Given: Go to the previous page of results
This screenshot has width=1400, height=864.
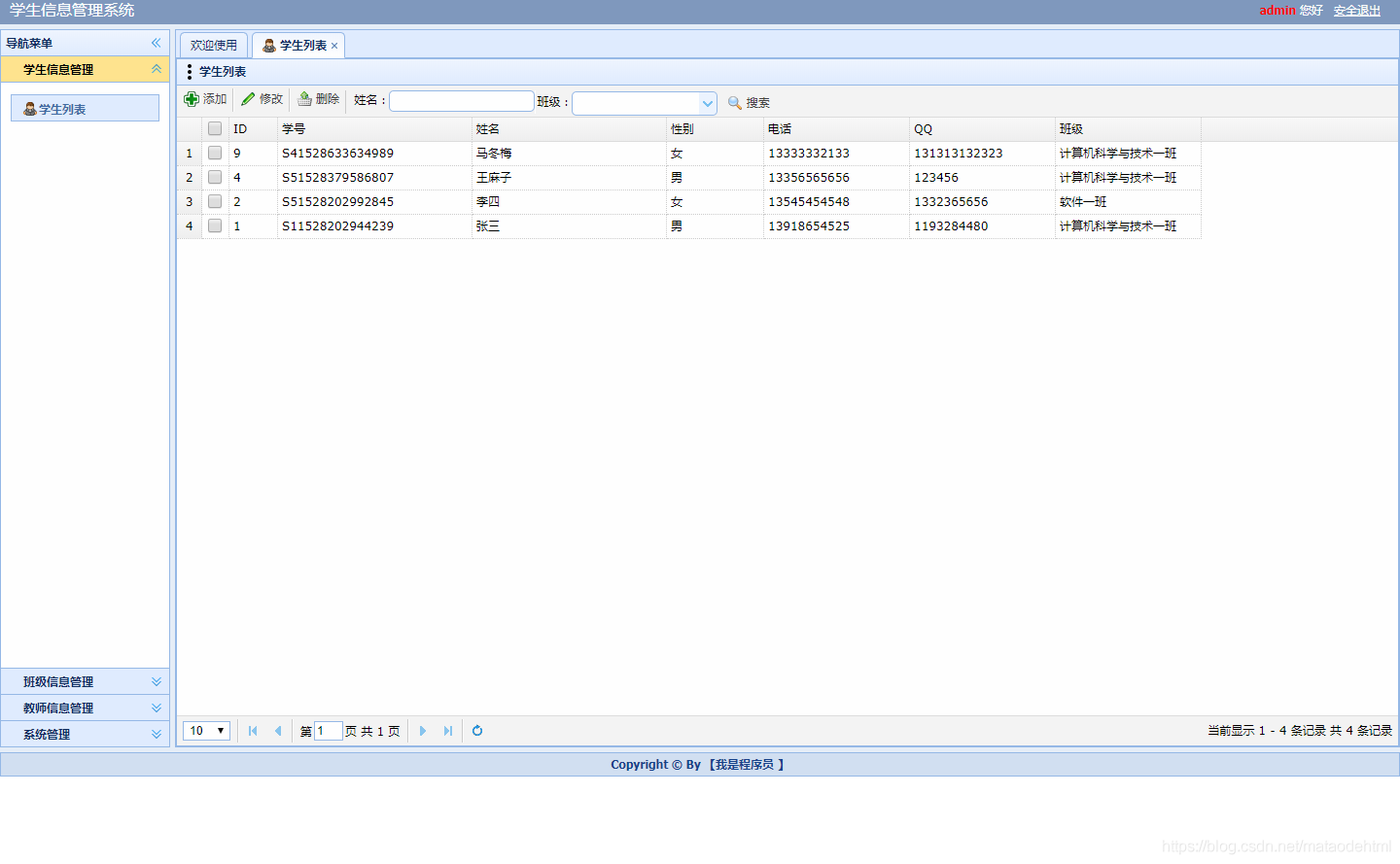Looking at the screenshot, I should [x=278, y=731].
